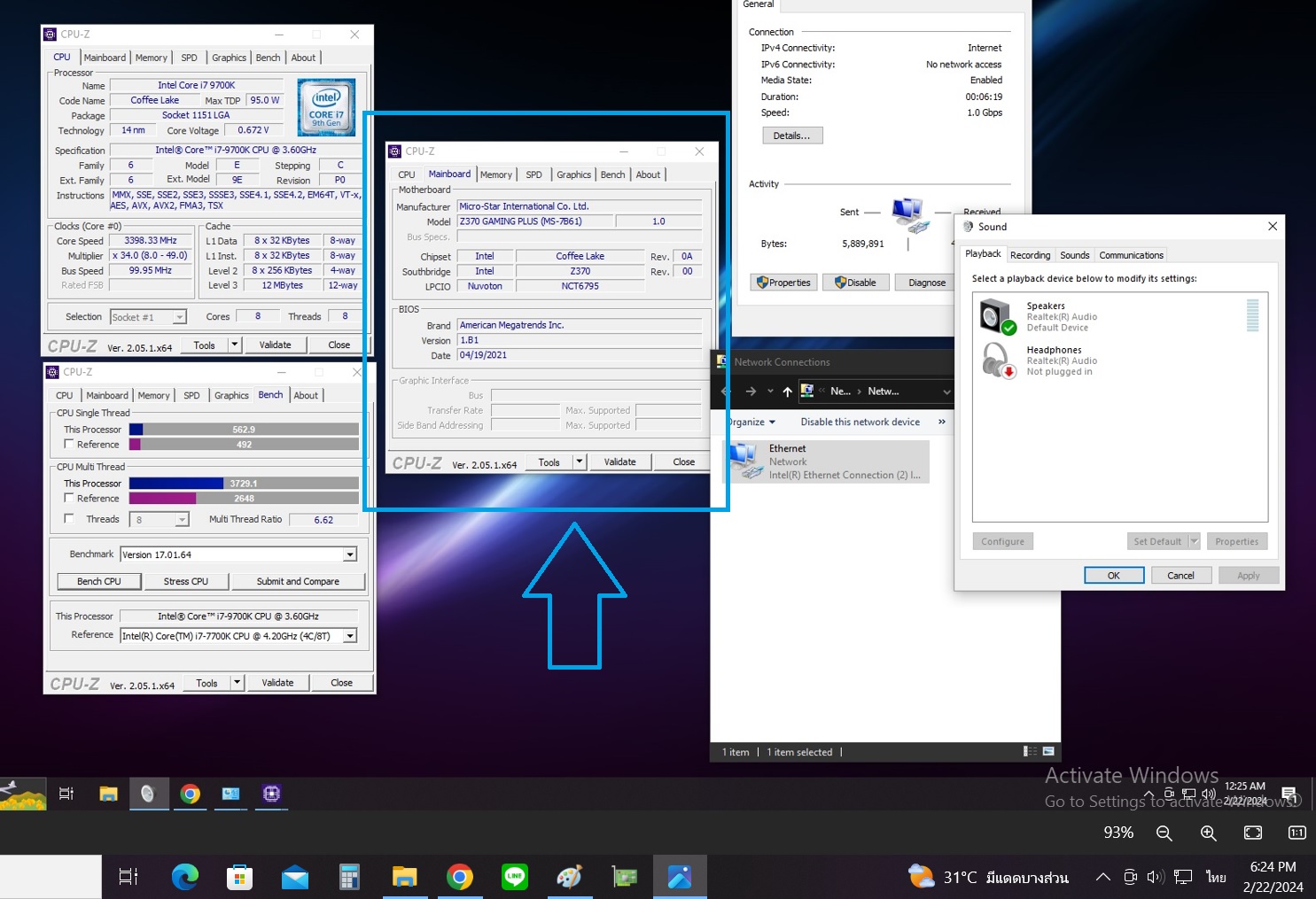Expand the Threads count dropdown showing 8
The width and height of the screenshot is (1316, 899).
click(x=182, y=520)
